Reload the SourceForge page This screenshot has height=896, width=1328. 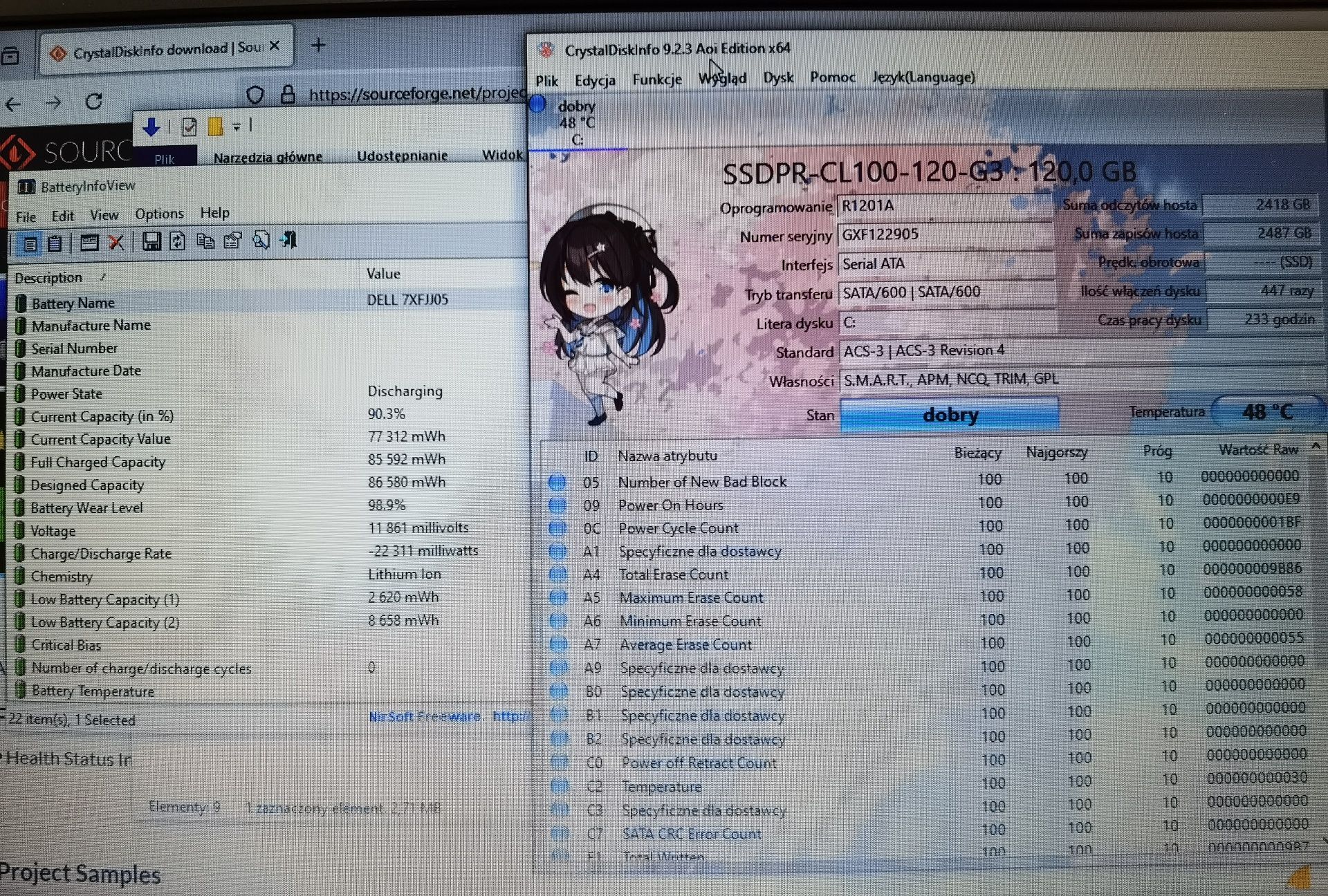click(x=94, y=102)
